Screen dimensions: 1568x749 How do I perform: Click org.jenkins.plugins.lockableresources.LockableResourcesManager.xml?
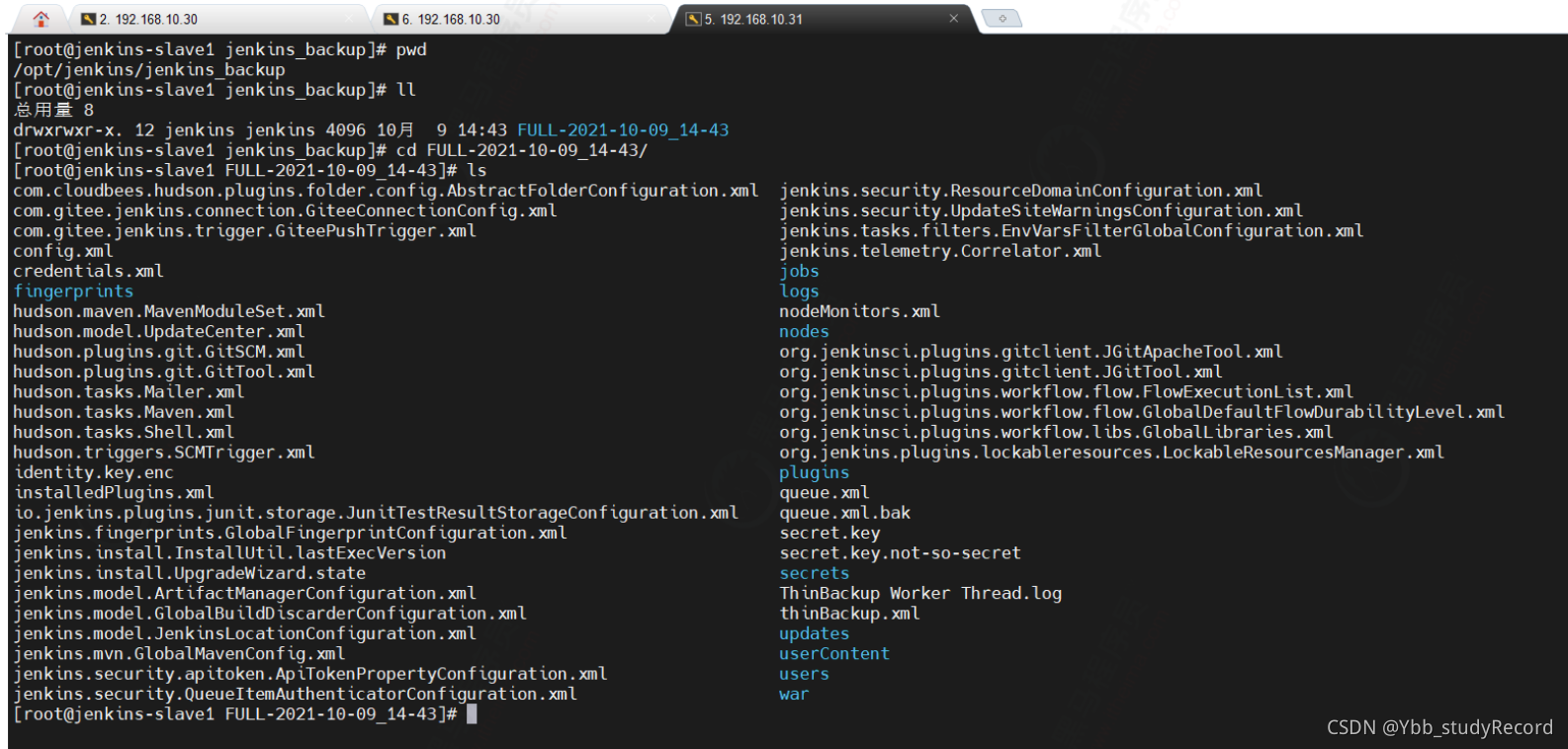(x=1112, y=452)
